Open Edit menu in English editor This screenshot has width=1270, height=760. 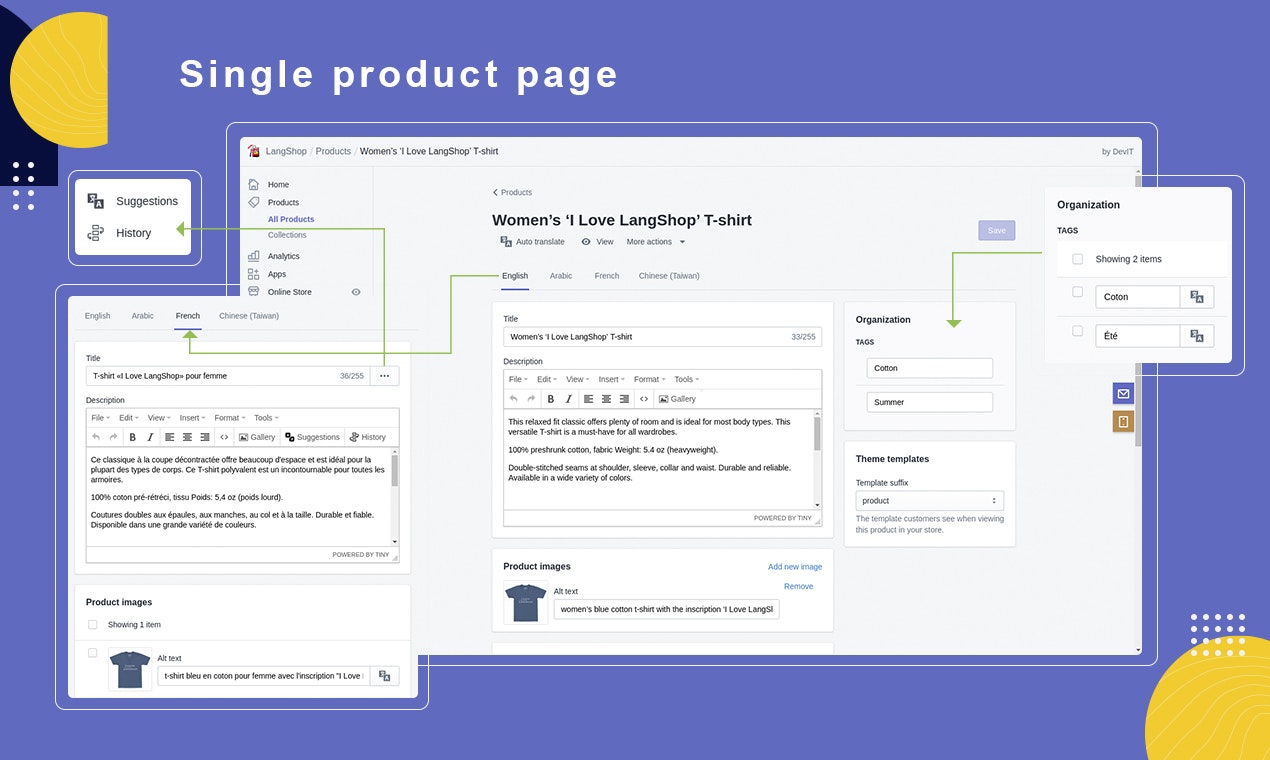[546, 379]
